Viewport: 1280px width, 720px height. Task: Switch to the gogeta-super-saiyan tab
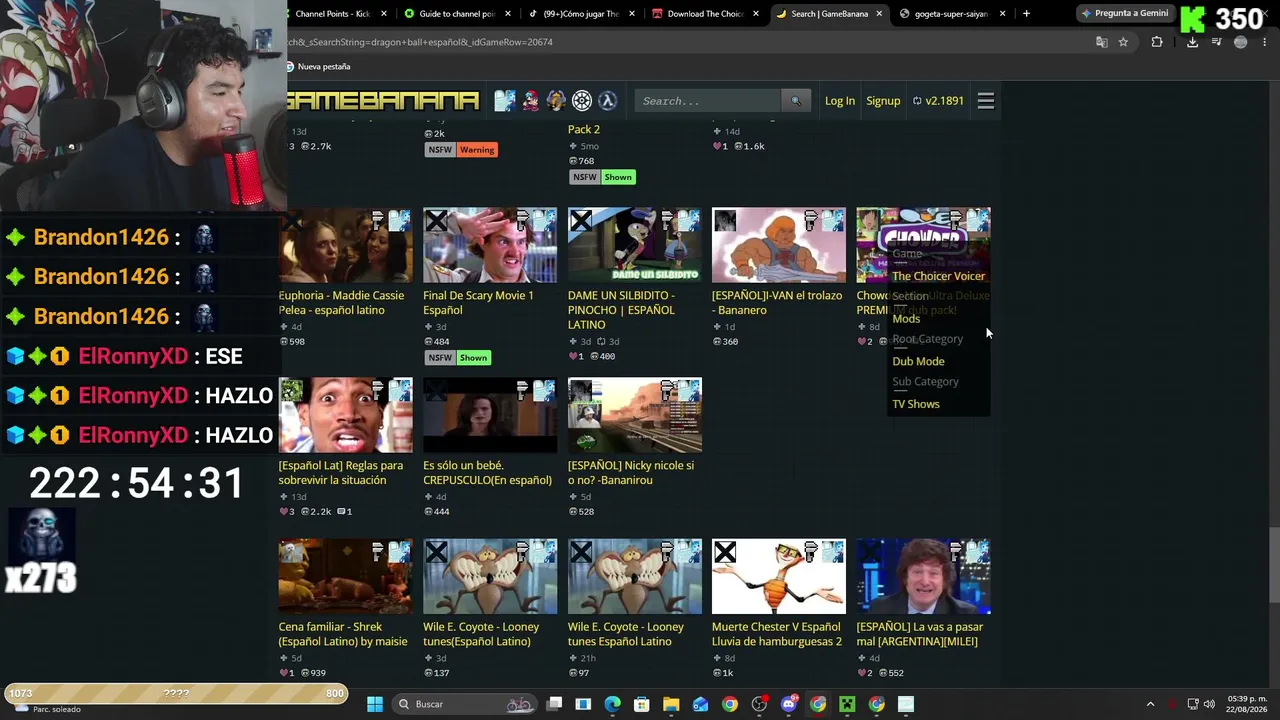click(952, 14)
